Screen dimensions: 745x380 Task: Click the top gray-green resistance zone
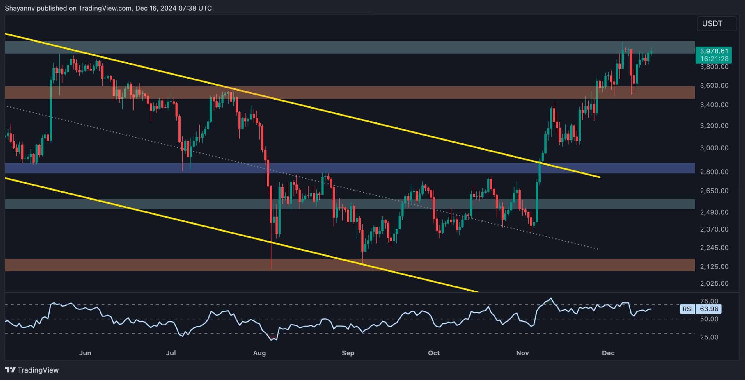(349, 47)
